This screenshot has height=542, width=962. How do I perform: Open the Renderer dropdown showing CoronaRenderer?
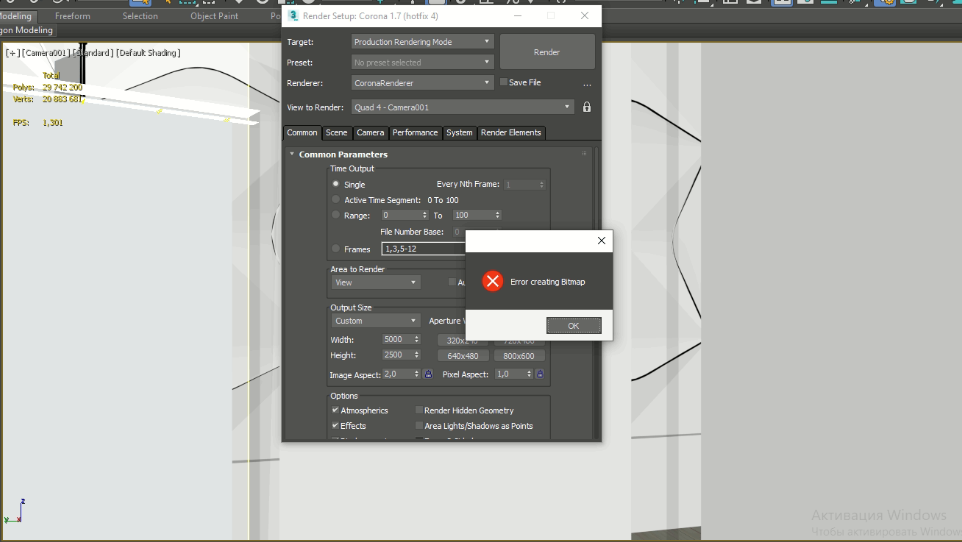click(422, 83)
